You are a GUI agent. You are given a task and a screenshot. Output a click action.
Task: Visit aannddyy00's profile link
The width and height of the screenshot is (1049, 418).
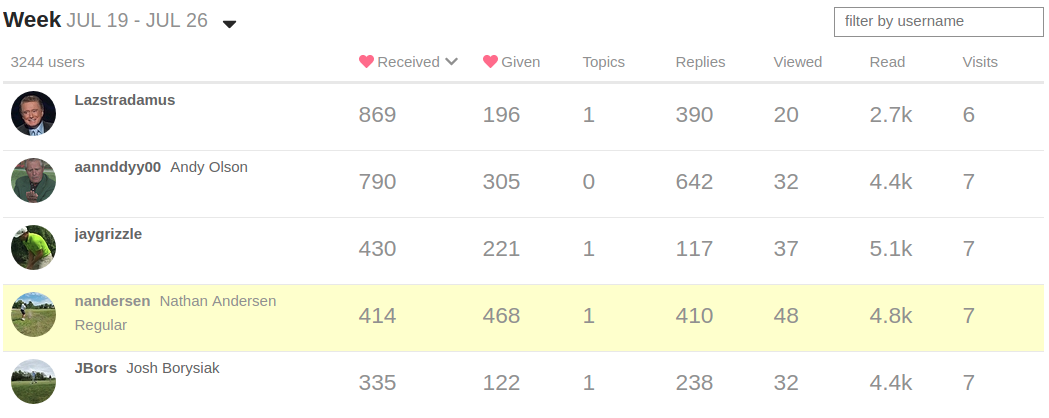[x=117, y=167]
